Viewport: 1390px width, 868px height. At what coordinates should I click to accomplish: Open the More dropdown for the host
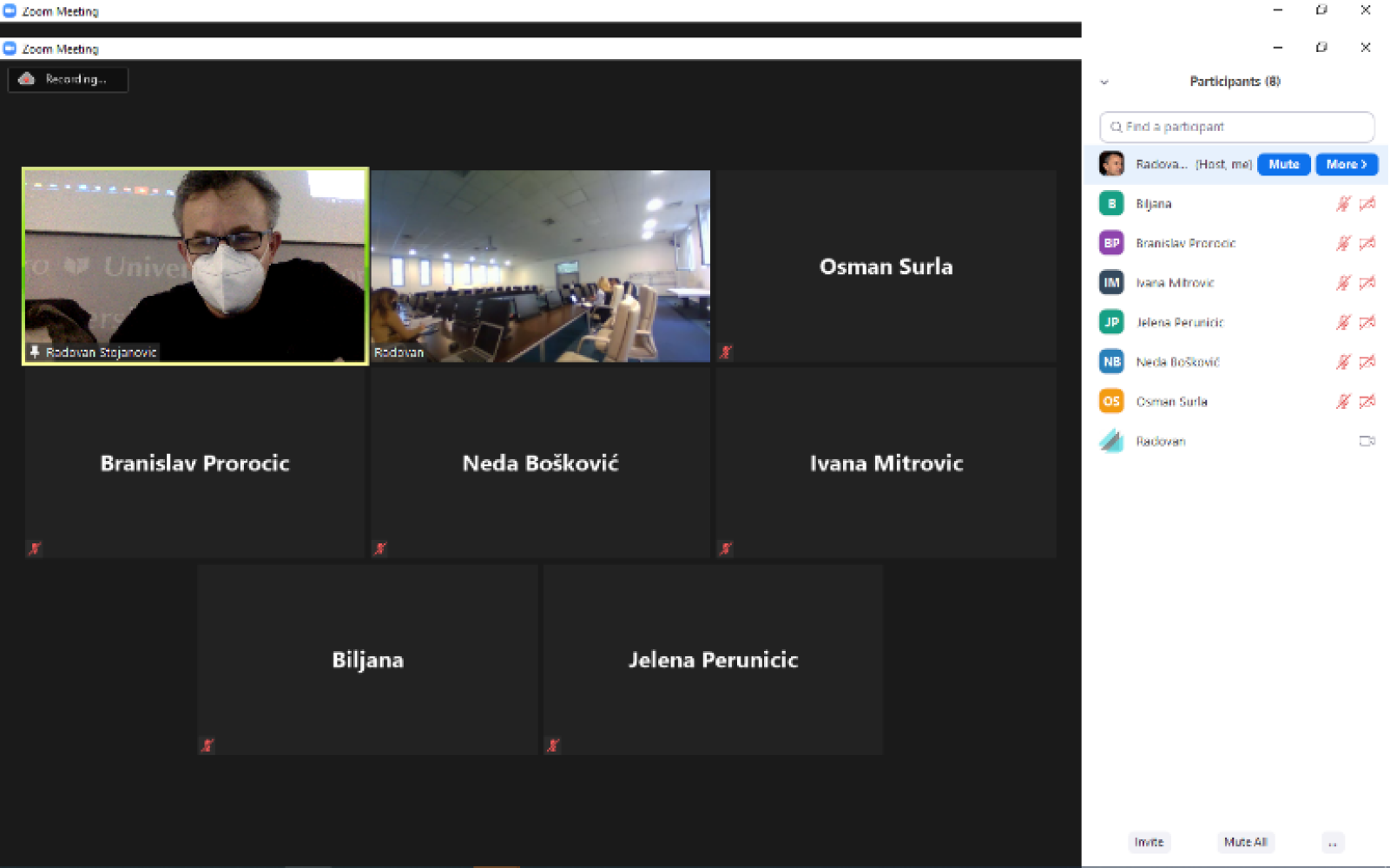tap(1346, 164)
